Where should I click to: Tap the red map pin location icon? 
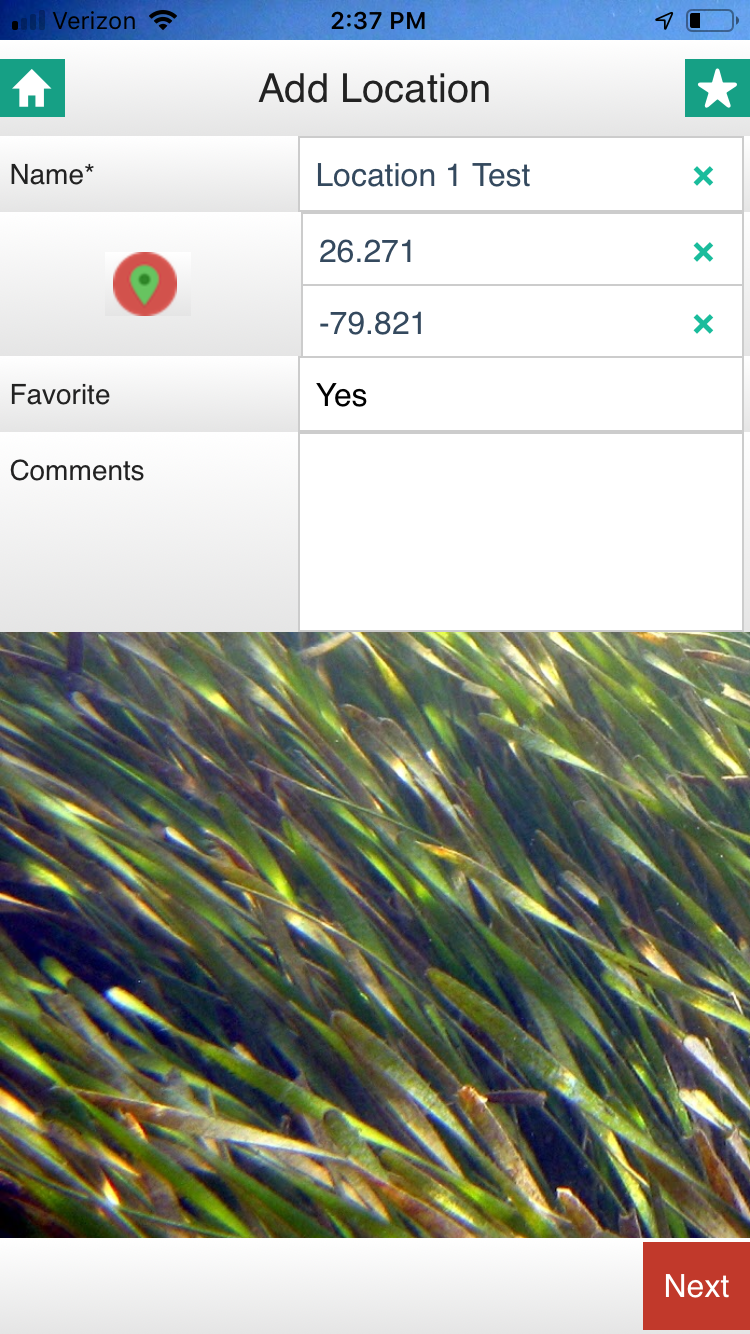point(147,284)
